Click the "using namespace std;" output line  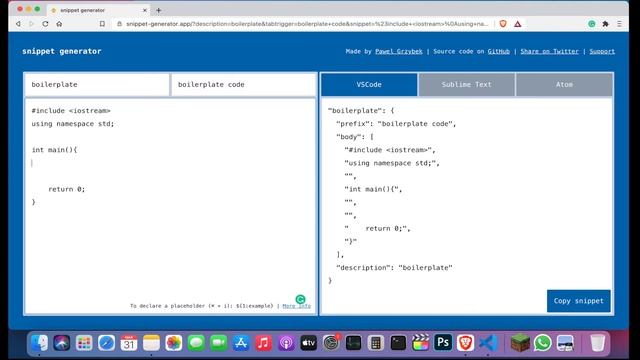(392, 163)
